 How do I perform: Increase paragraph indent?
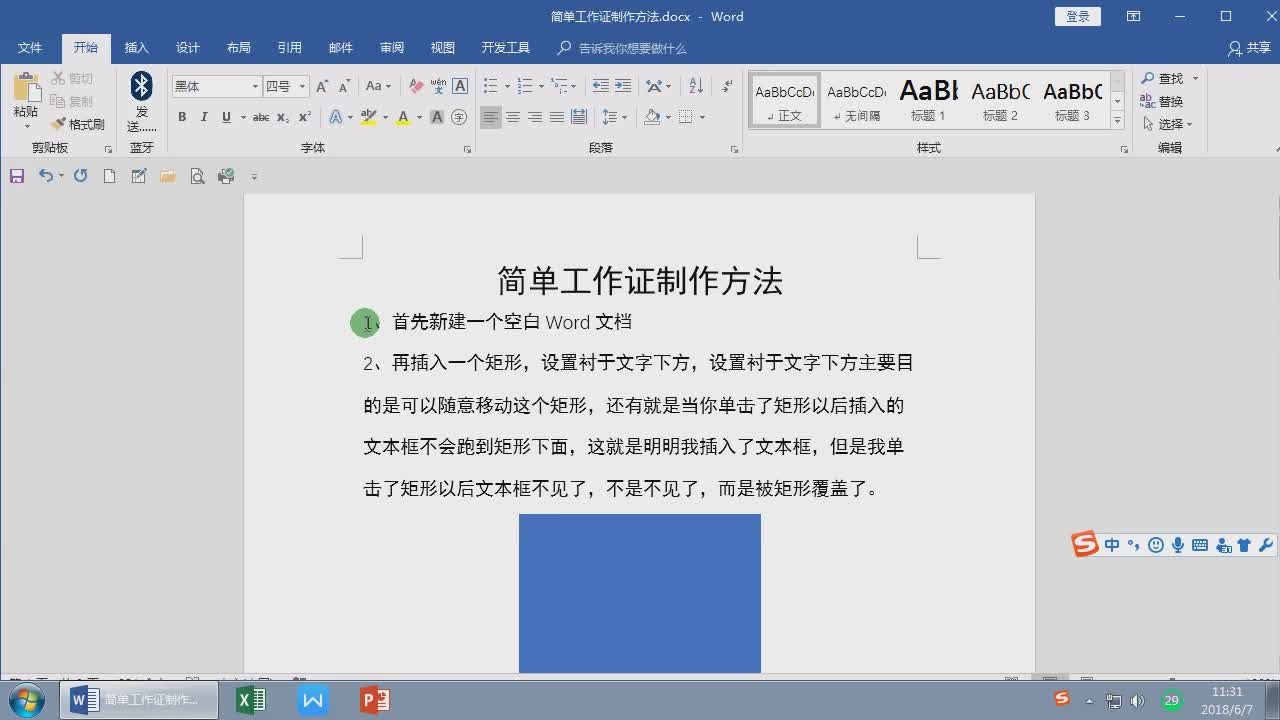tap(623, 87)
